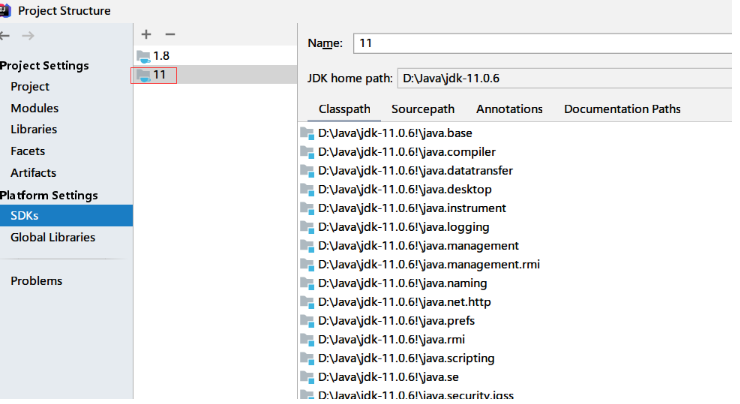Click folder icon of java.management.rmi entry
This screenshot has width=740, height=404.
point(307,265)
